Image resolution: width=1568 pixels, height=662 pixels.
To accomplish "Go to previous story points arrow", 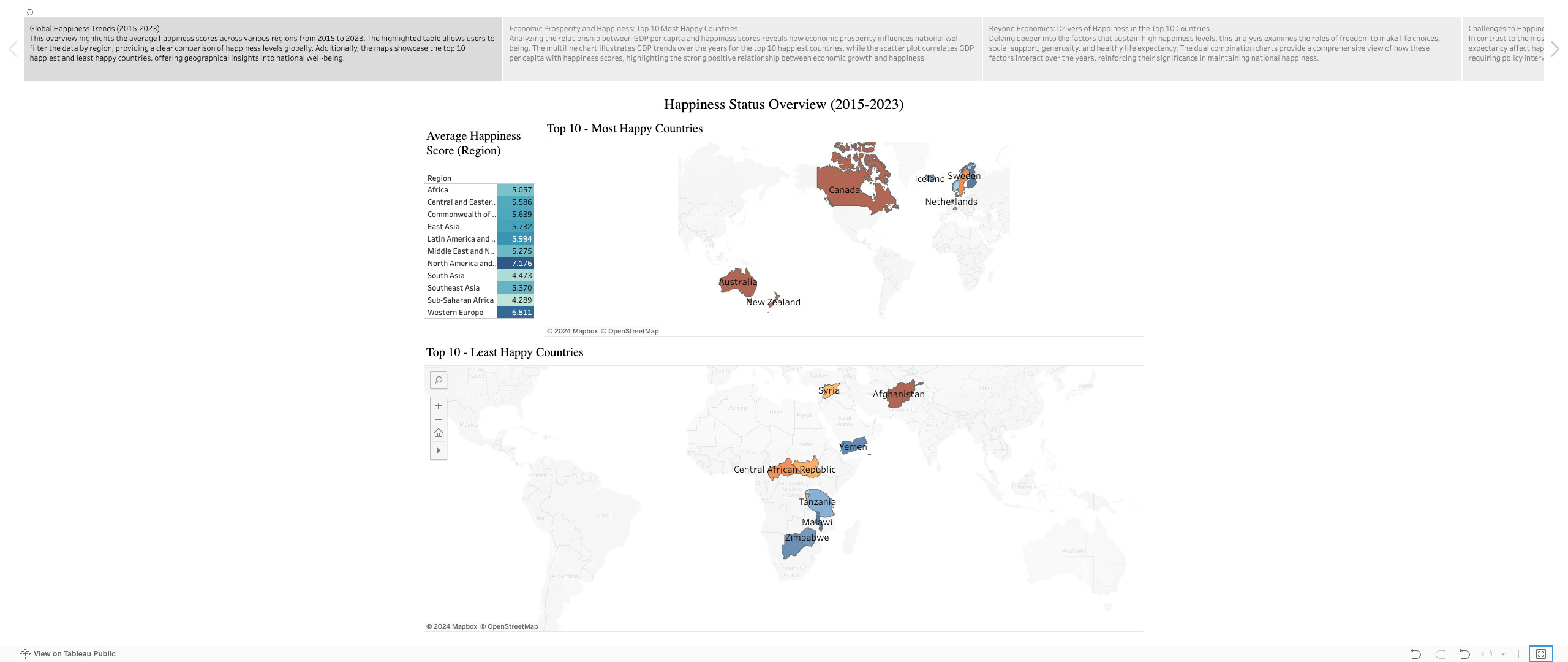I will tap(13, 49).
